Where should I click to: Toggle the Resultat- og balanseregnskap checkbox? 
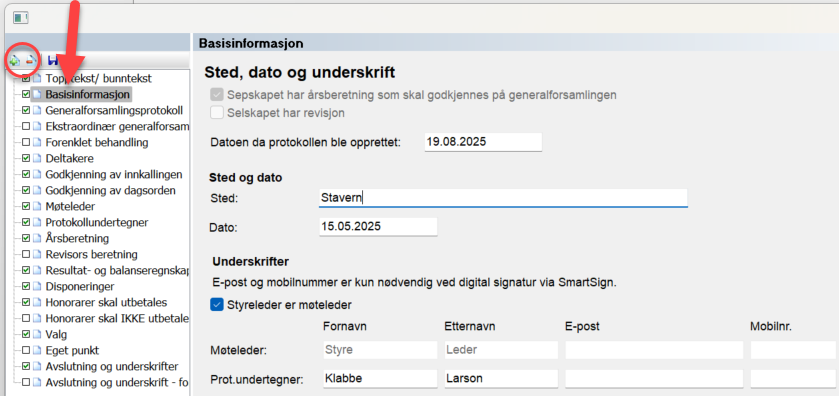click(x=26, y=270)
